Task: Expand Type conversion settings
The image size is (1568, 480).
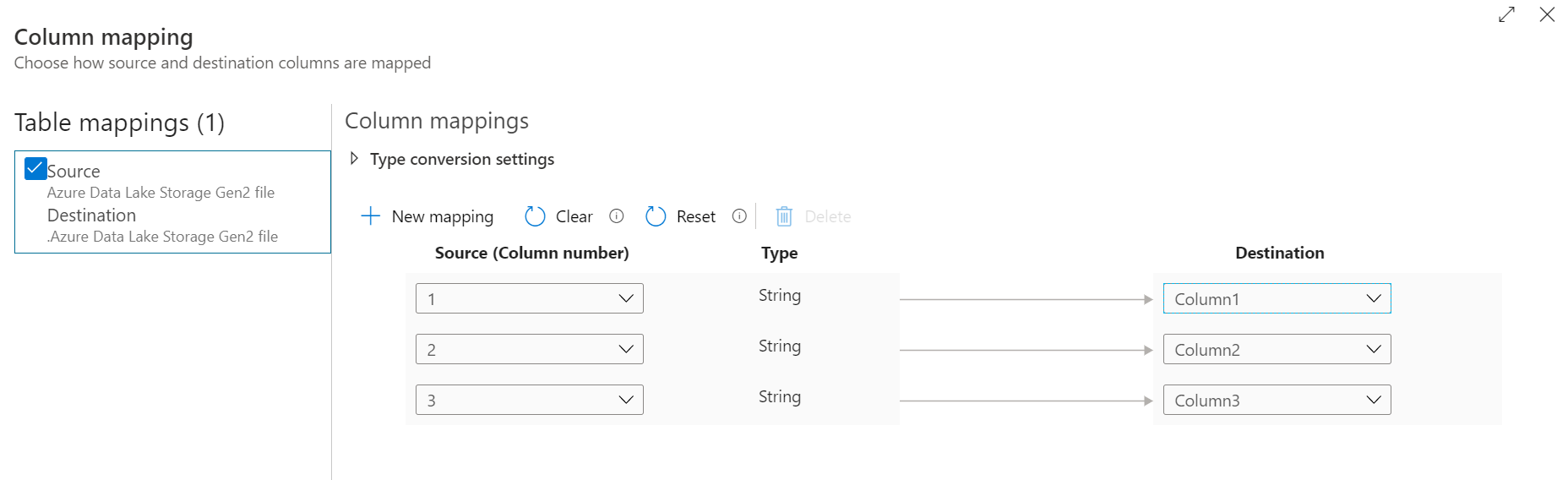Action: point(354,159)
